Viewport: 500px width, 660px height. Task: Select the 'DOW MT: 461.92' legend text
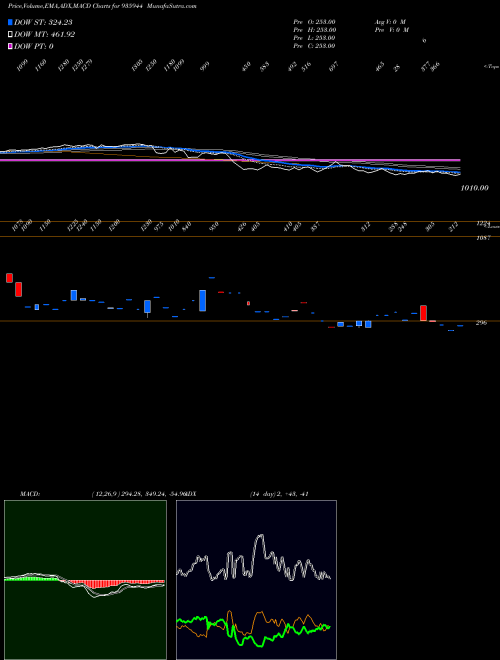point(45,35)
